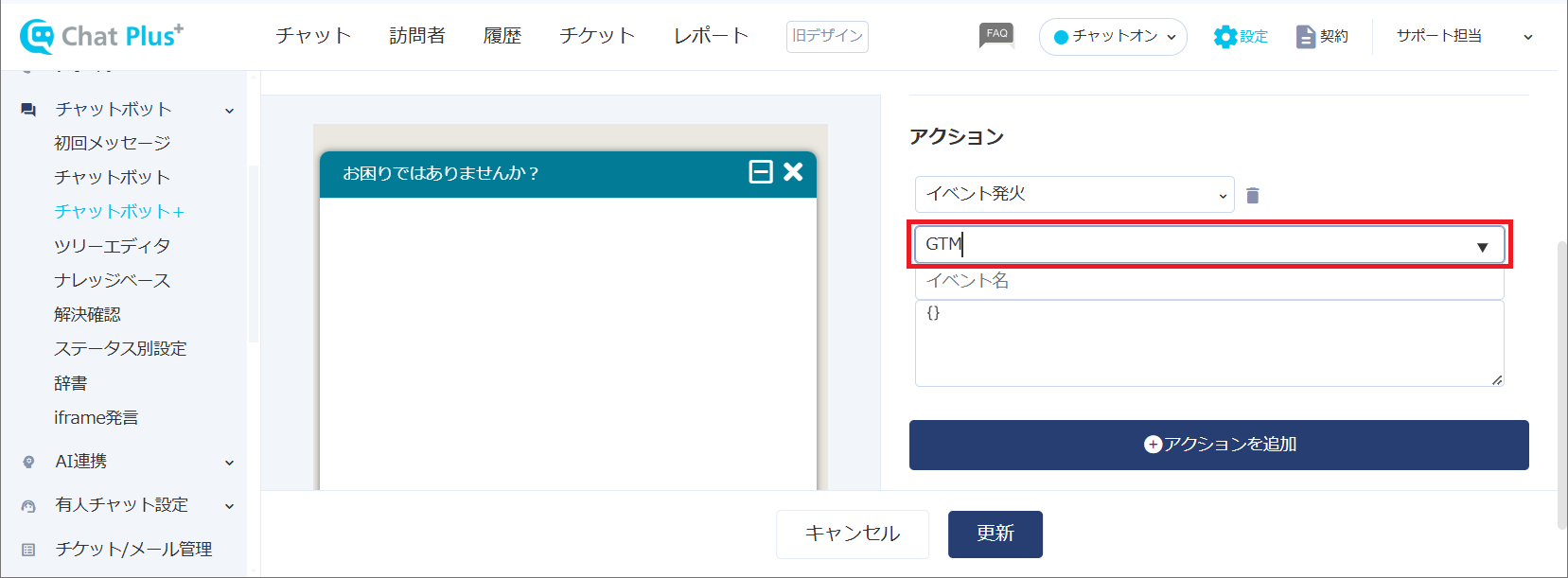The height and width of the screenshot is (578, 1568).
Task: Open the 履歴 top menu
Action: coord(502,36)
